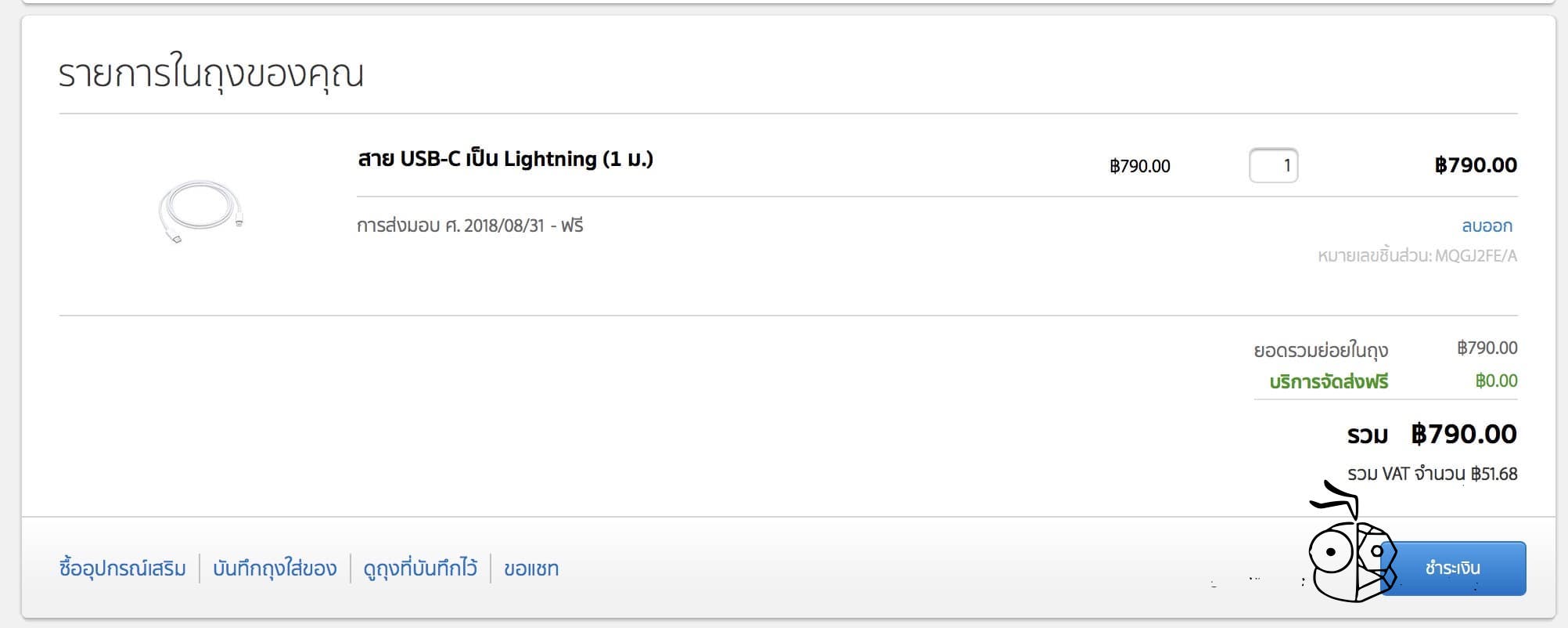This screenshot has height=628, width=1568.
Task: Remove the item with the ลบออก link
Action: coord(1487,226)
